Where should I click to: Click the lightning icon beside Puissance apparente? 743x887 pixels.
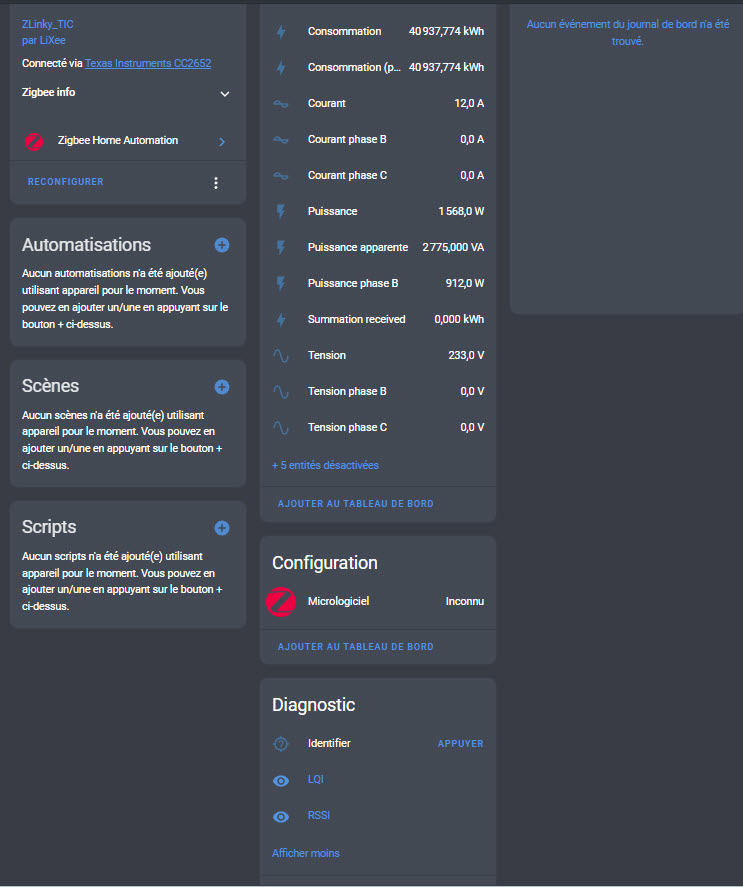(281, 248)
